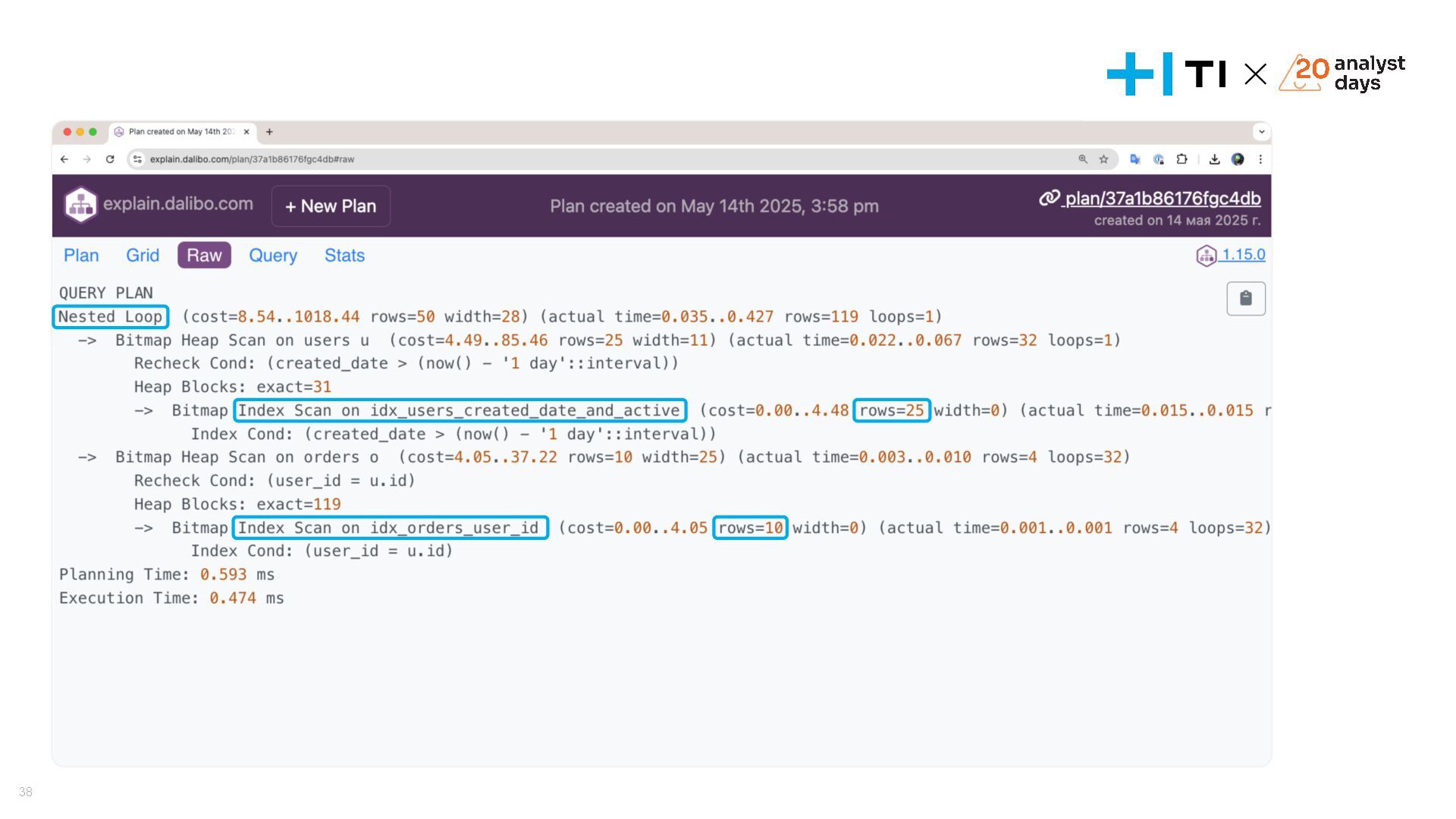The height and width of the screenshot is (819, 1456).
Task: Copy raw plan with clipboard icon
Action: (x=1246, y=298)
